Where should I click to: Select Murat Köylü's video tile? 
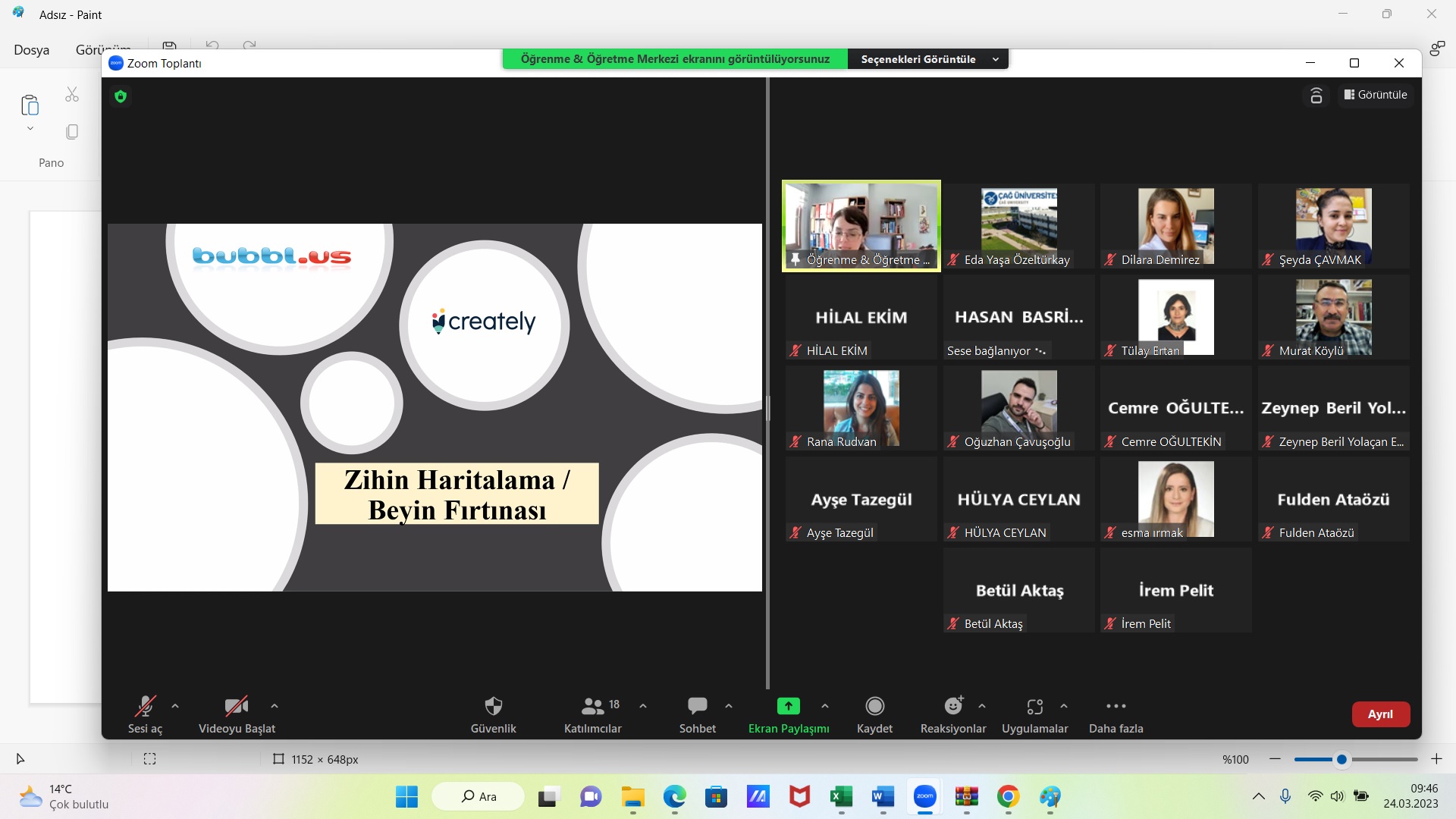[1333, 317]
